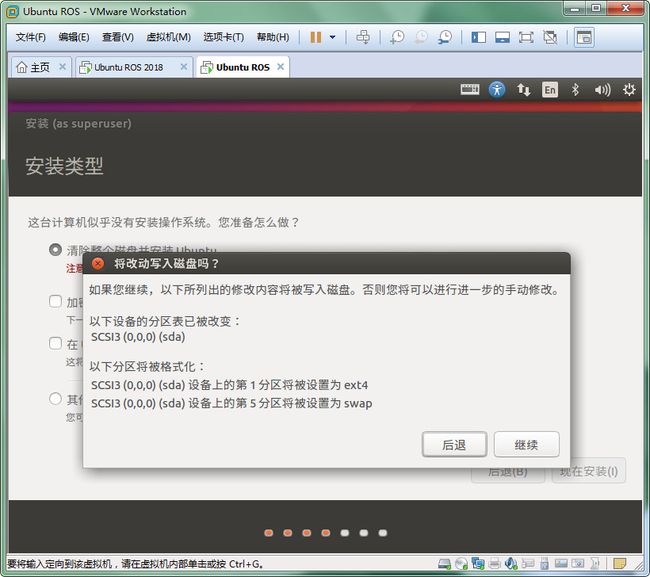Select the 清除整个磁盘并安装 Ubuntu radio option
Image resolution: width=650 pixels, height=577 pixels.
[x=55, y=250]
